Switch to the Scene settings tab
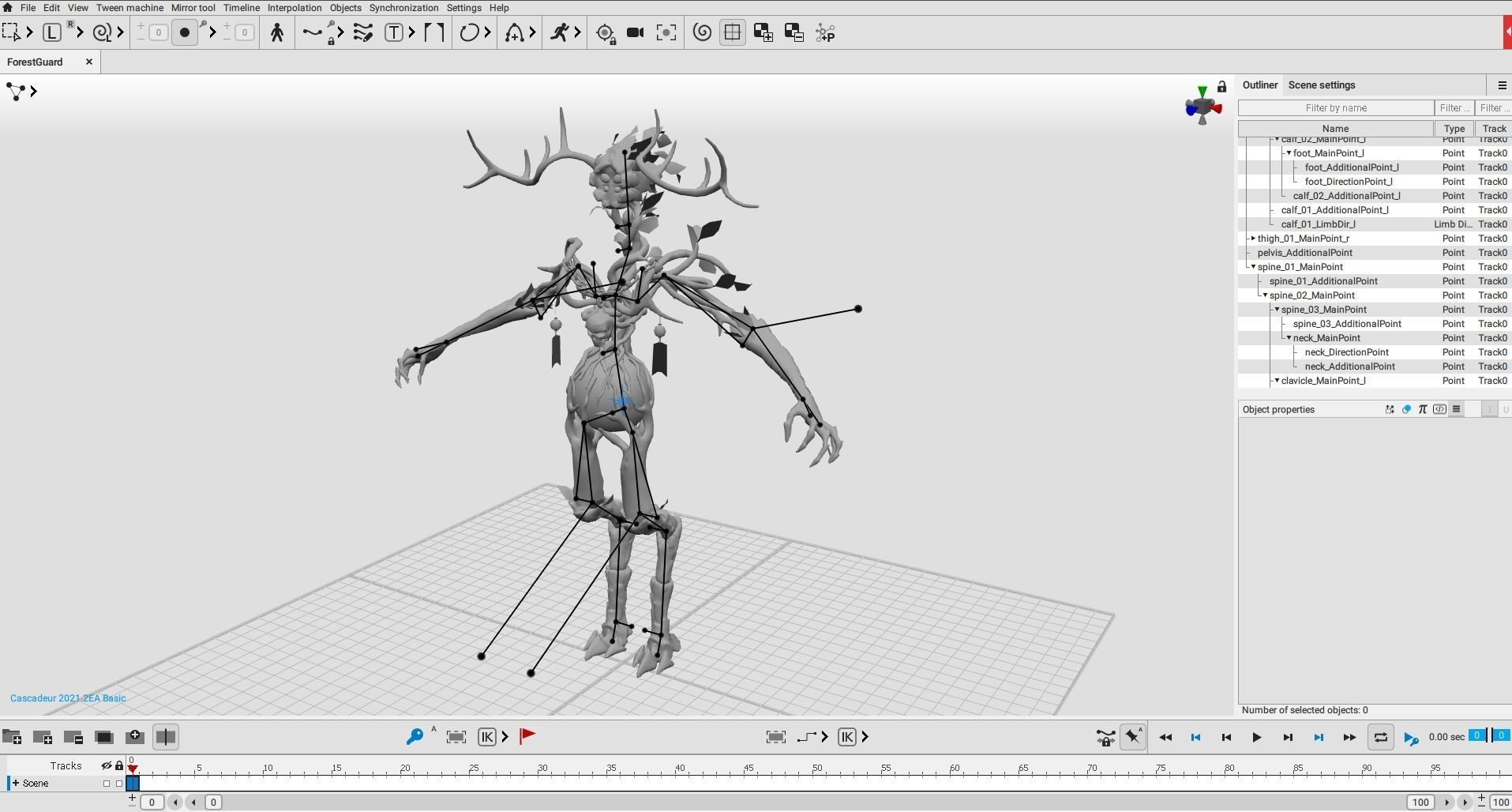 click(1322, 85)
